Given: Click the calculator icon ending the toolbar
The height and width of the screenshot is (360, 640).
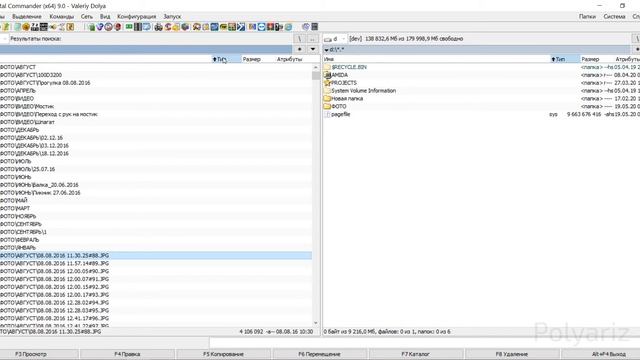Looking at the screenshot, I should 315,27.
